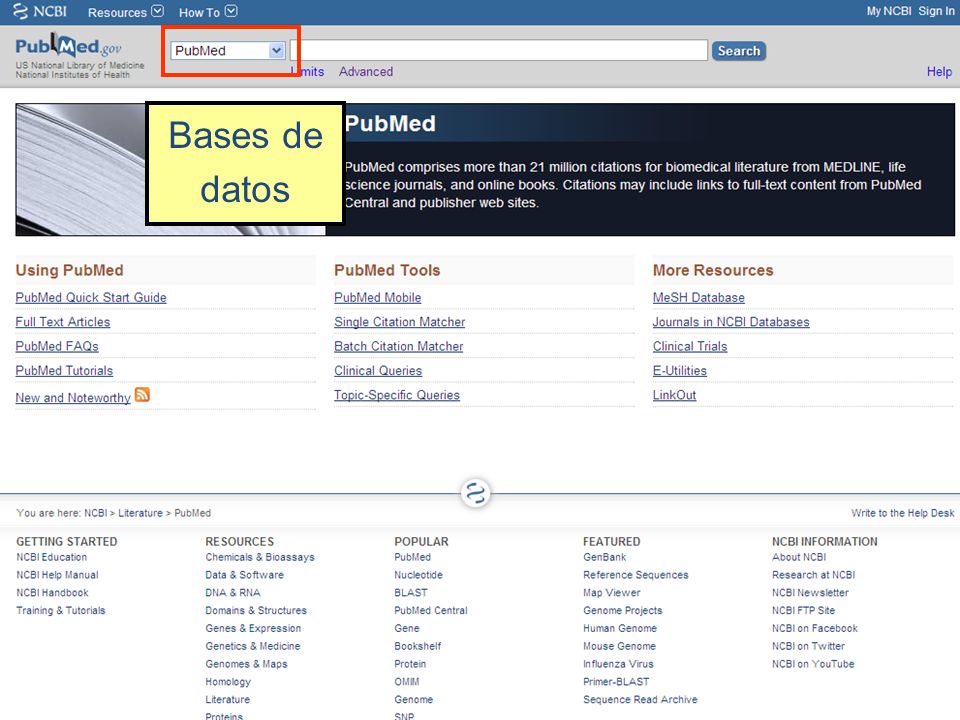
Task: Expand the How To menu
Action: pos(208,12)
